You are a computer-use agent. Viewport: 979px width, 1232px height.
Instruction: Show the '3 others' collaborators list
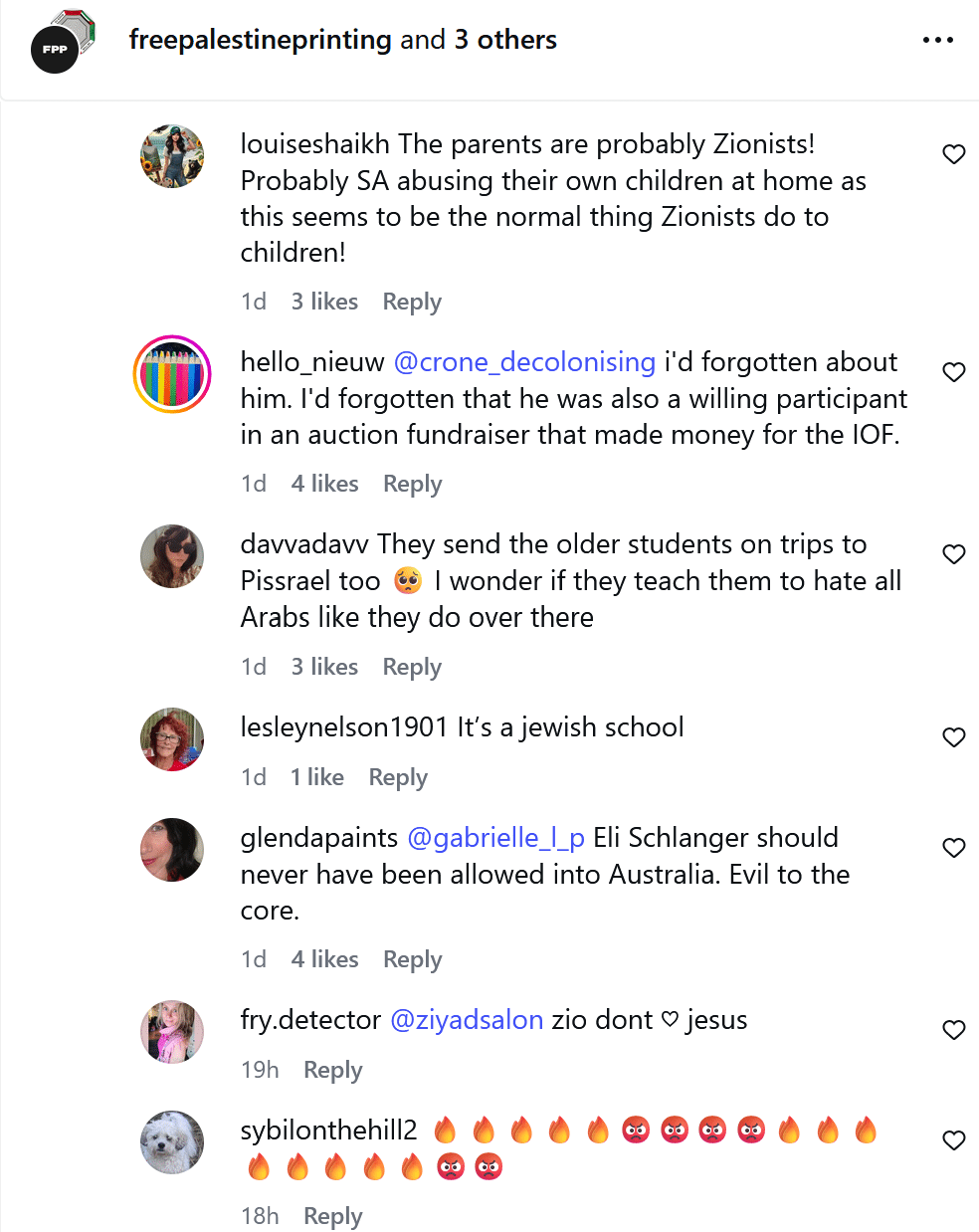pos(505,40)
